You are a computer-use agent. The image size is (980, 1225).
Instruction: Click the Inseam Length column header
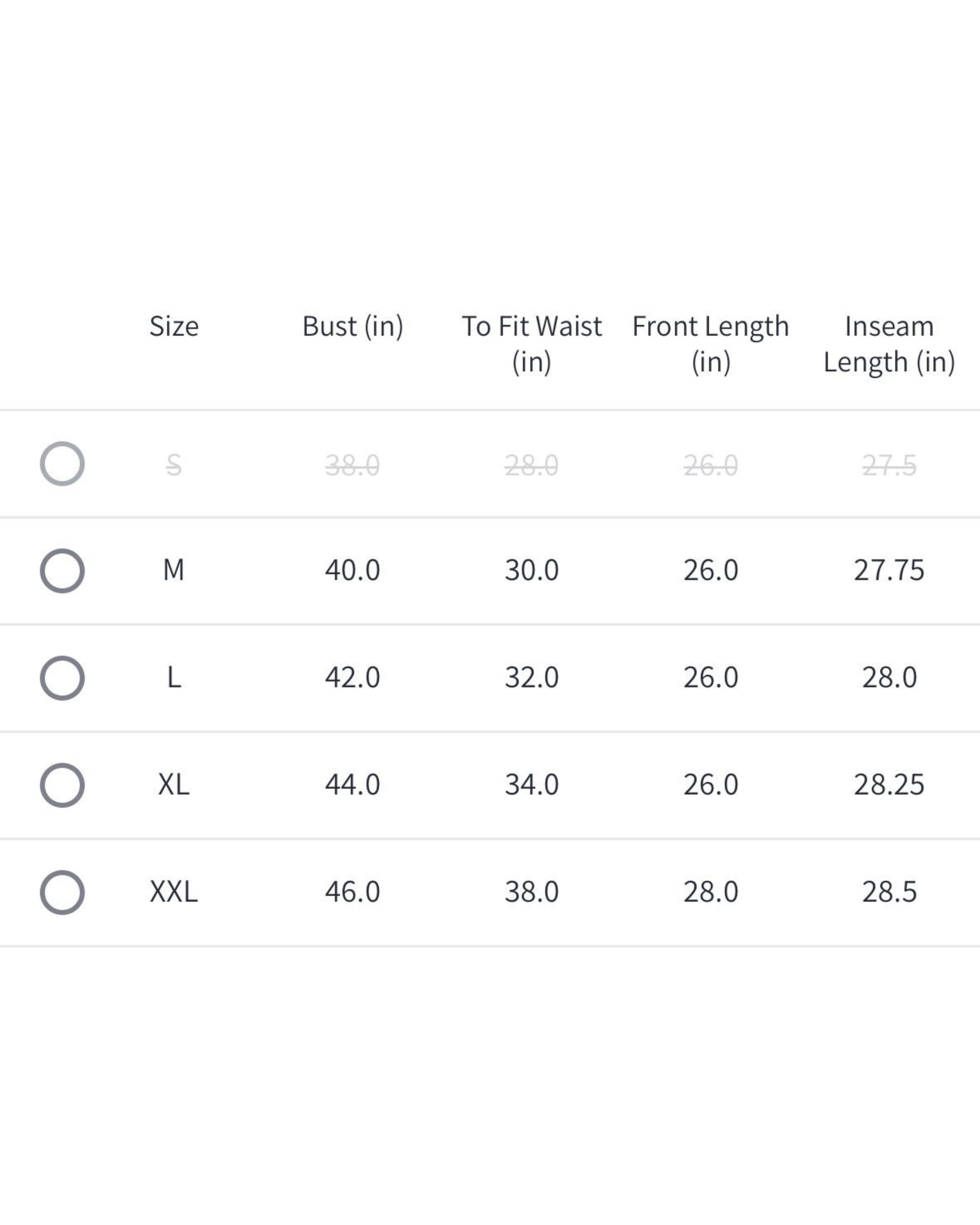coord(889,343)
